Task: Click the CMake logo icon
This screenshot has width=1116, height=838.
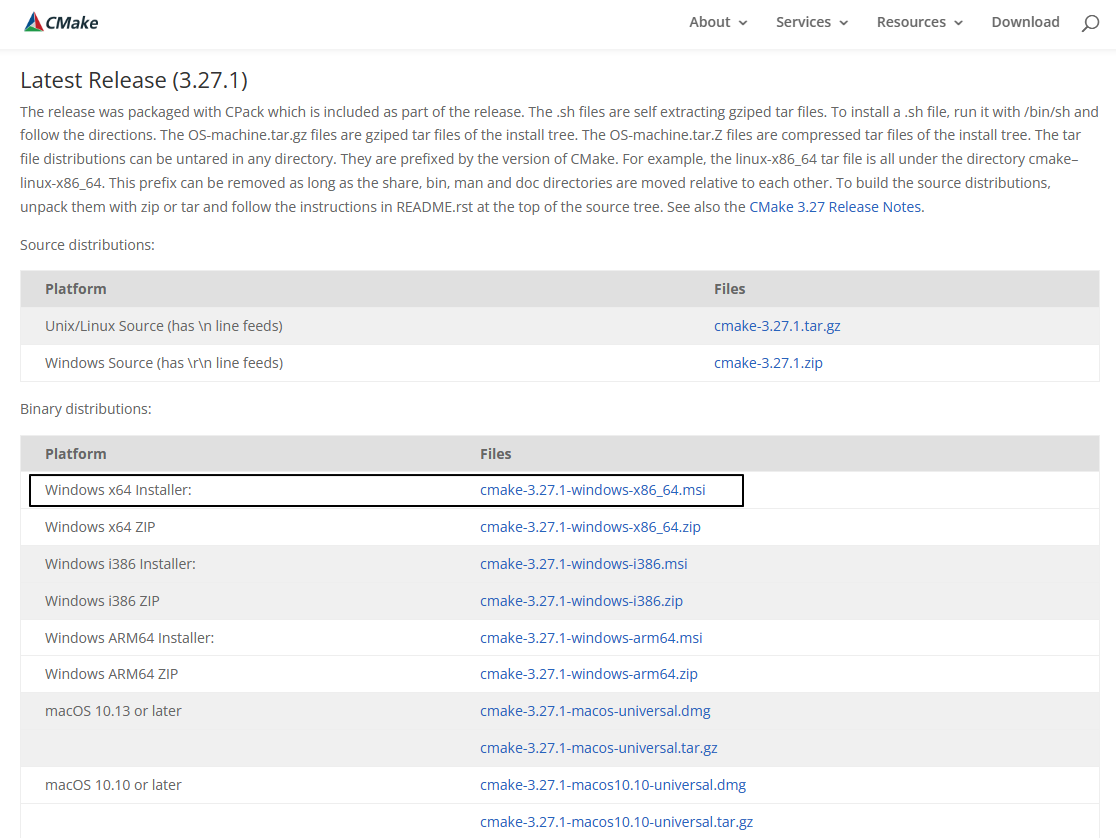Action: click(x=35, y=22)
